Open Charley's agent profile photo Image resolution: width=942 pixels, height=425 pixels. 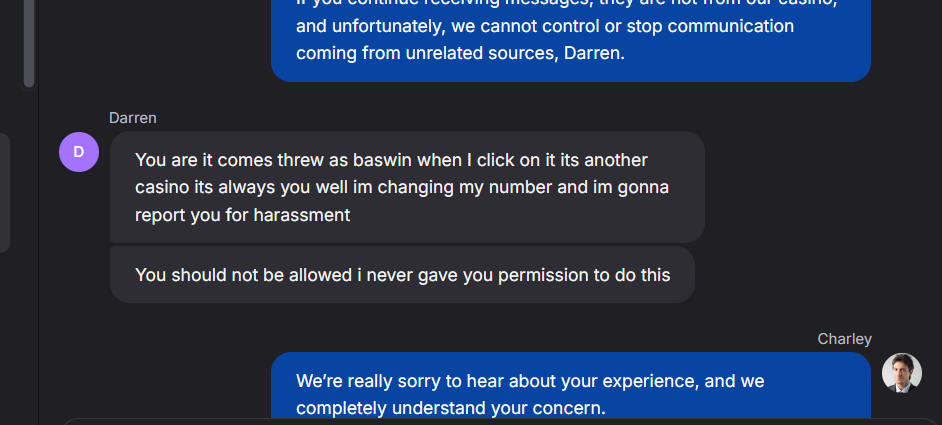tap(901, 373)
